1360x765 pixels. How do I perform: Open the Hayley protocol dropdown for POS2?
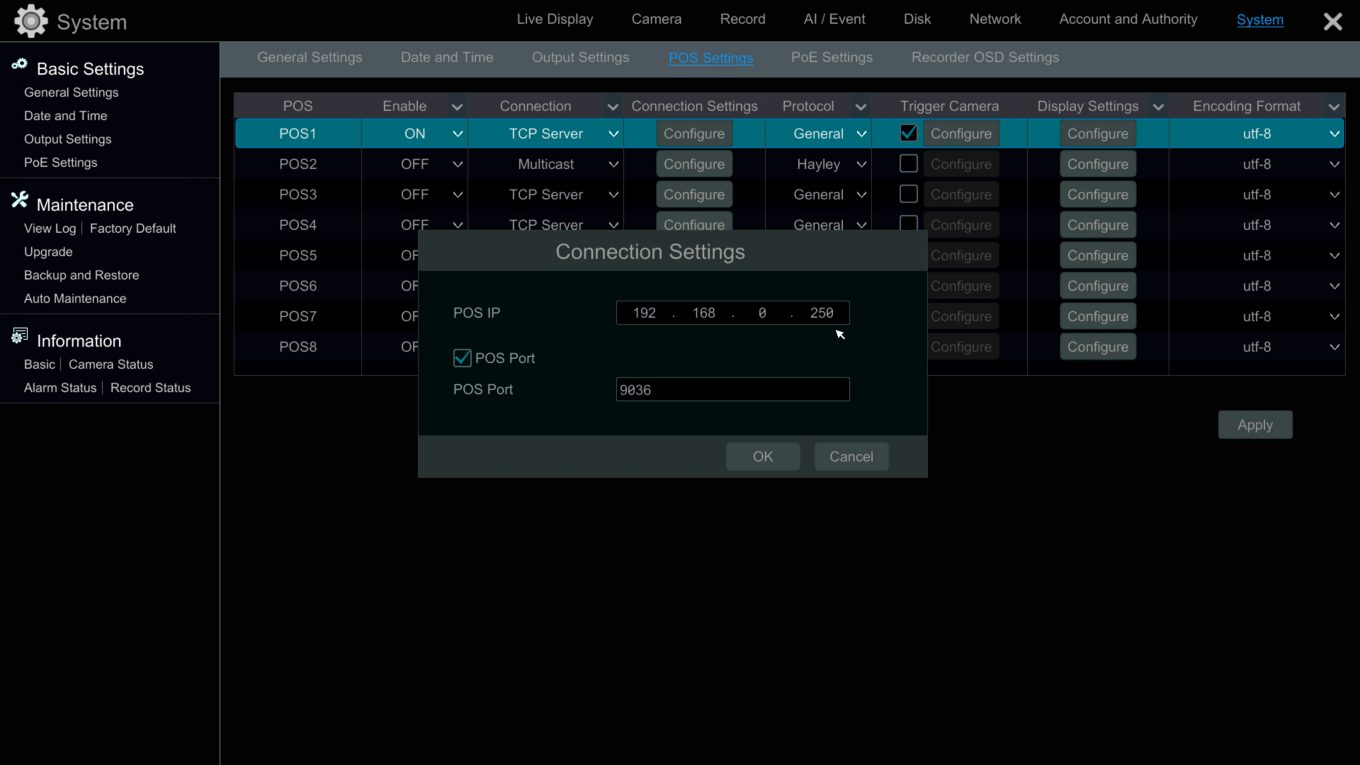point(861,163)
